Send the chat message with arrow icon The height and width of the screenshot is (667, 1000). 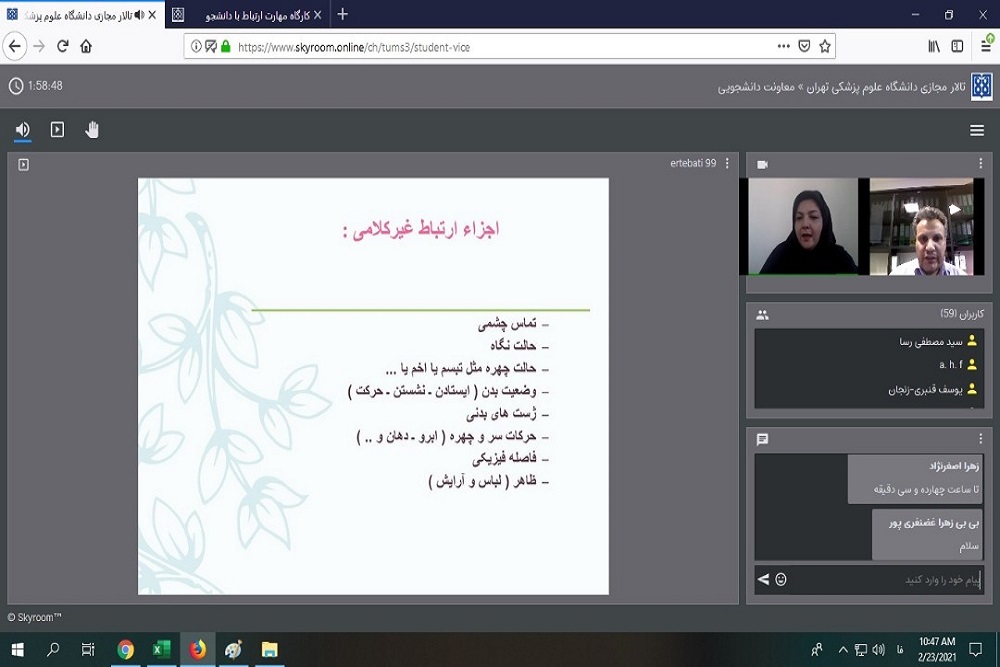coord(764,579)
